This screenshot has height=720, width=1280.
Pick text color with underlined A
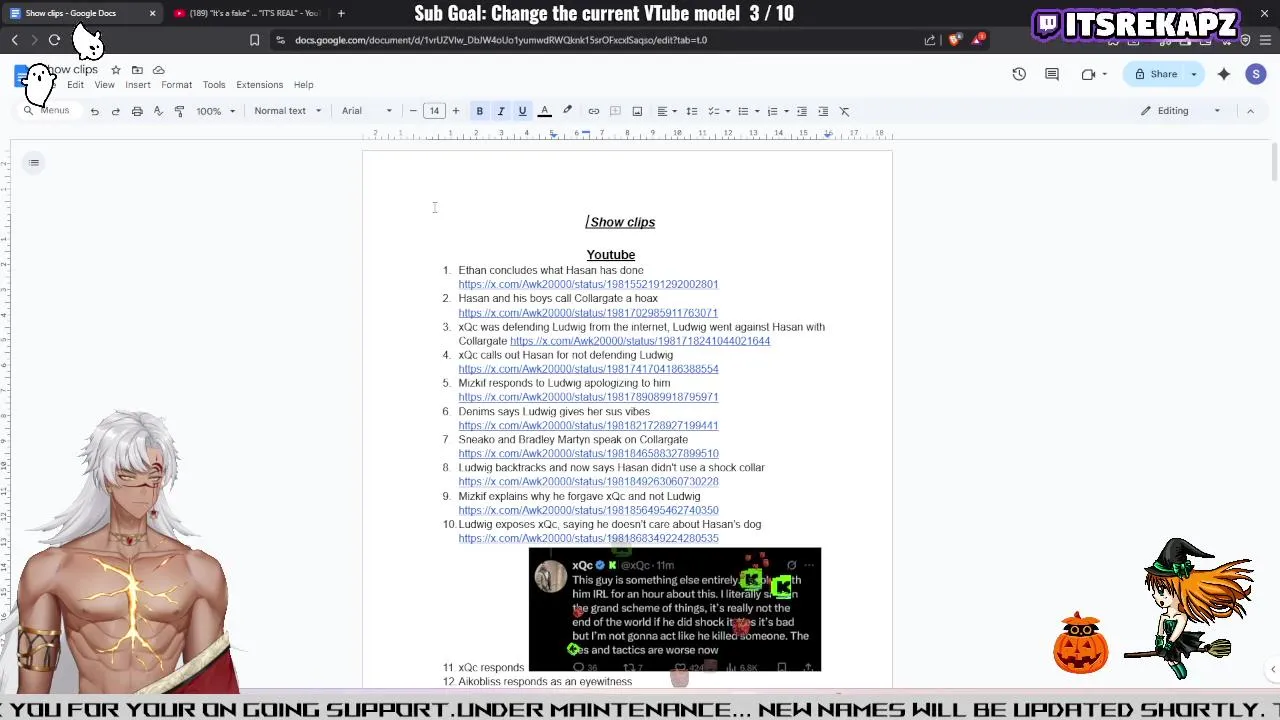545,111
